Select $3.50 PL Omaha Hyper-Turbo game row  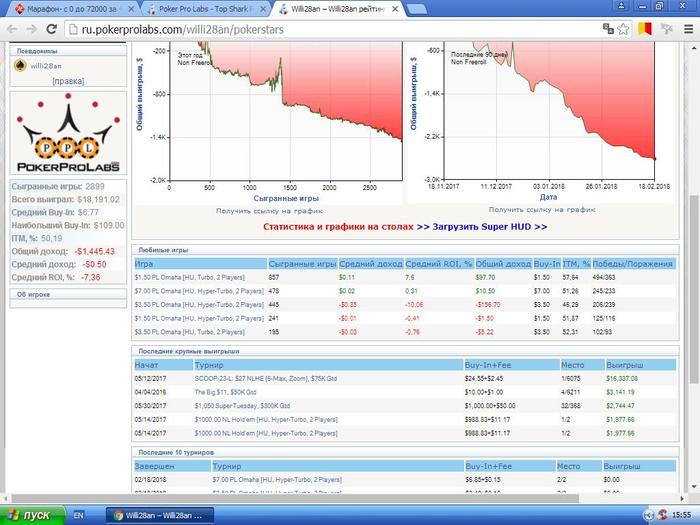pyautogui.click(x=405, y=305)
